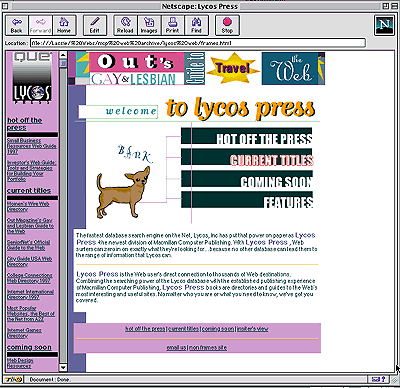The height and width of the screenshot is (388, 400).
Task: Click the CURRENT TITLES navigation bar
Action: click(x=247, y=157)
